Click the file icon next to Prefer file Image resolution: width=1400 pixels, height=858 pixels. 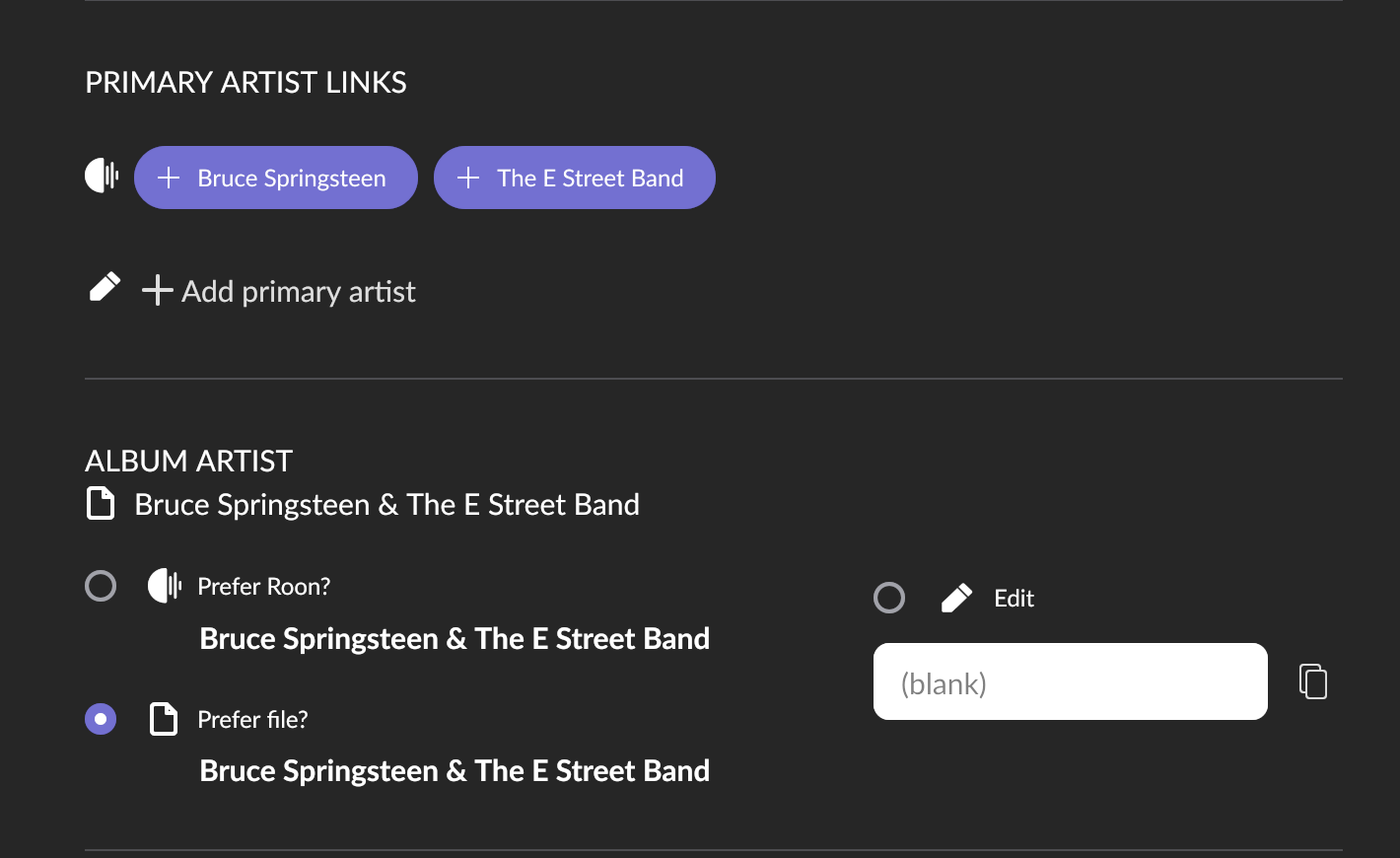[164, 719]
